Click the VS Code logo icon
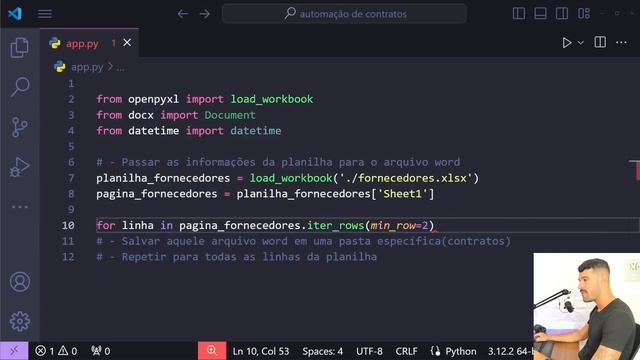This screenshot has width=640, height=360. coord(15,13)
